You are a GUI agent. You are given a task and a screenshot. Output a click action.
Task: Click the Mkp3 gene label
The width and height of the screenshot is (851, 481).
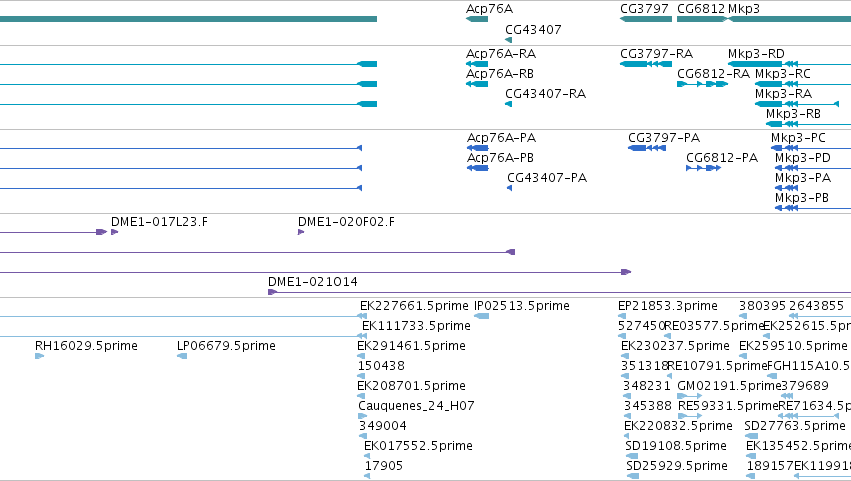(x=744, y=9)
